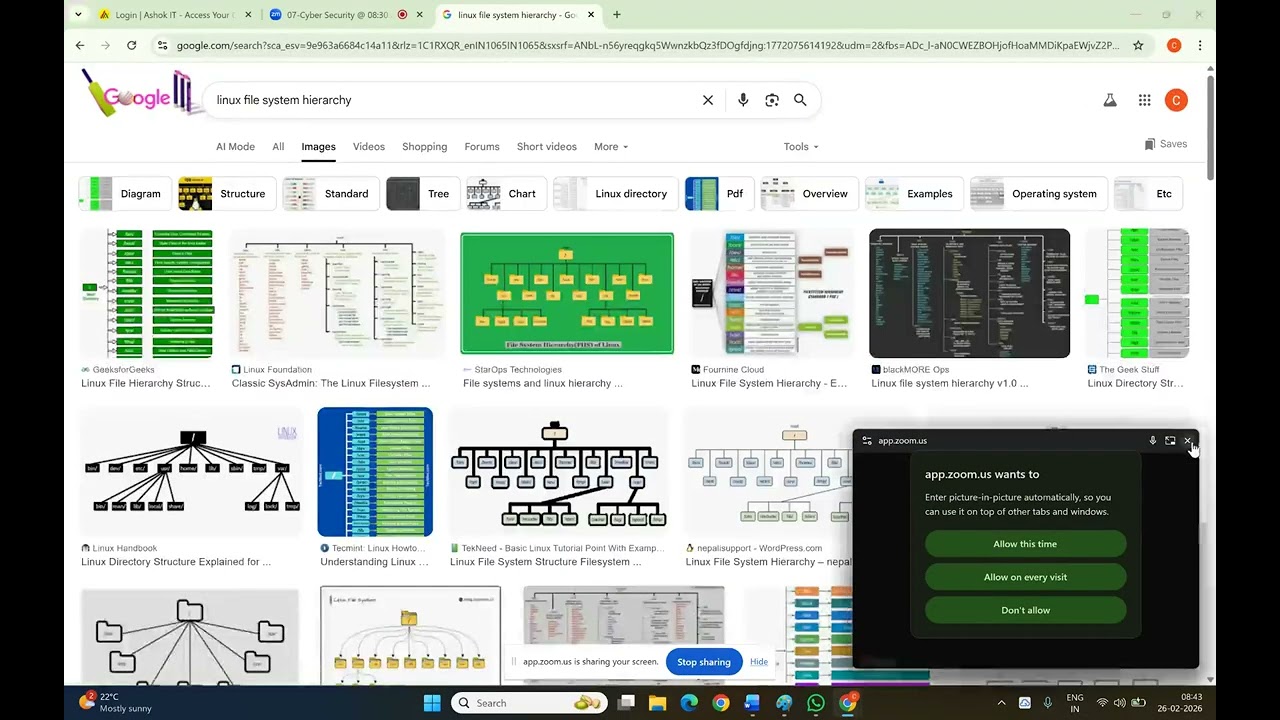Image resolution: width=1280 pixels, height=720 pixels.
Task: Open Chrome three-dot menu
Action: click(x=1200, y=45)
